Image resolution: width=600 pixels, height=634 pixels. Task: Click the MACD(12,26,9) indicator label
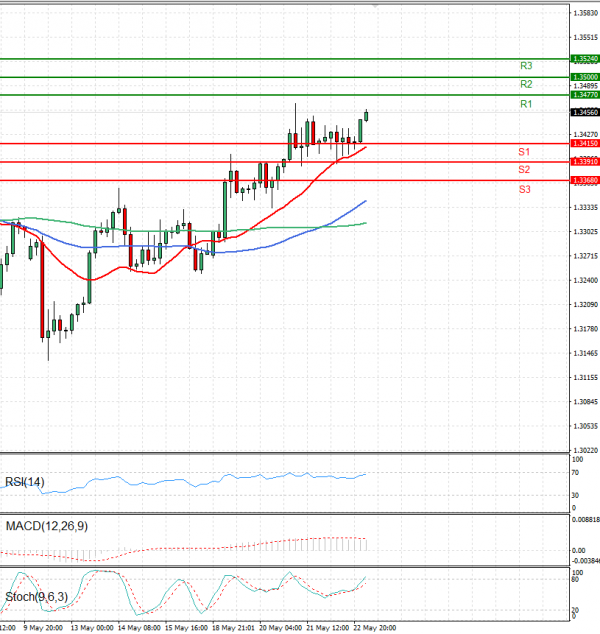pyautogui.click(x=44, y=526)
